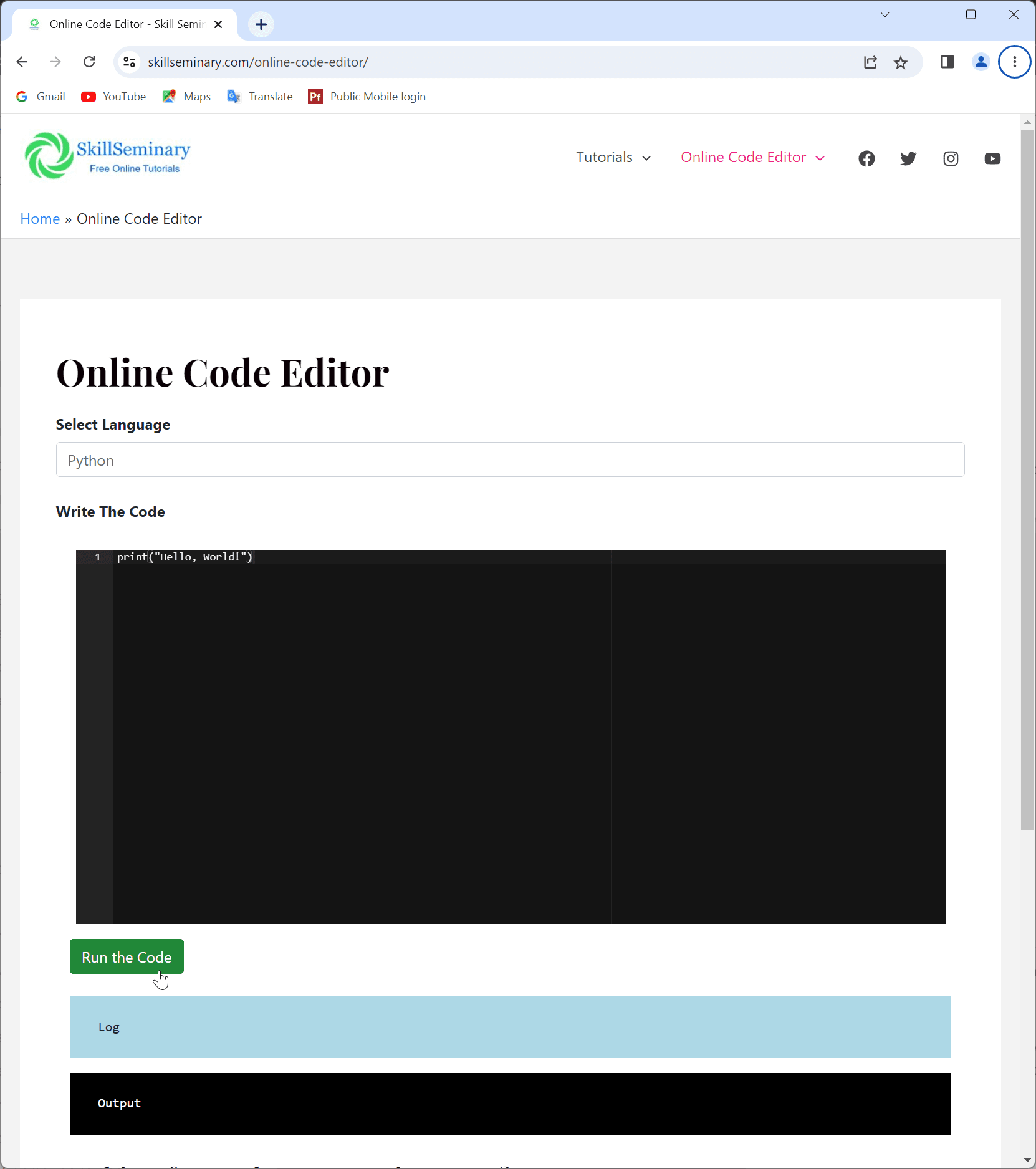This screenshot has width=1036, height=1169.
Task: Open the Python language selector
Action: 509,459
